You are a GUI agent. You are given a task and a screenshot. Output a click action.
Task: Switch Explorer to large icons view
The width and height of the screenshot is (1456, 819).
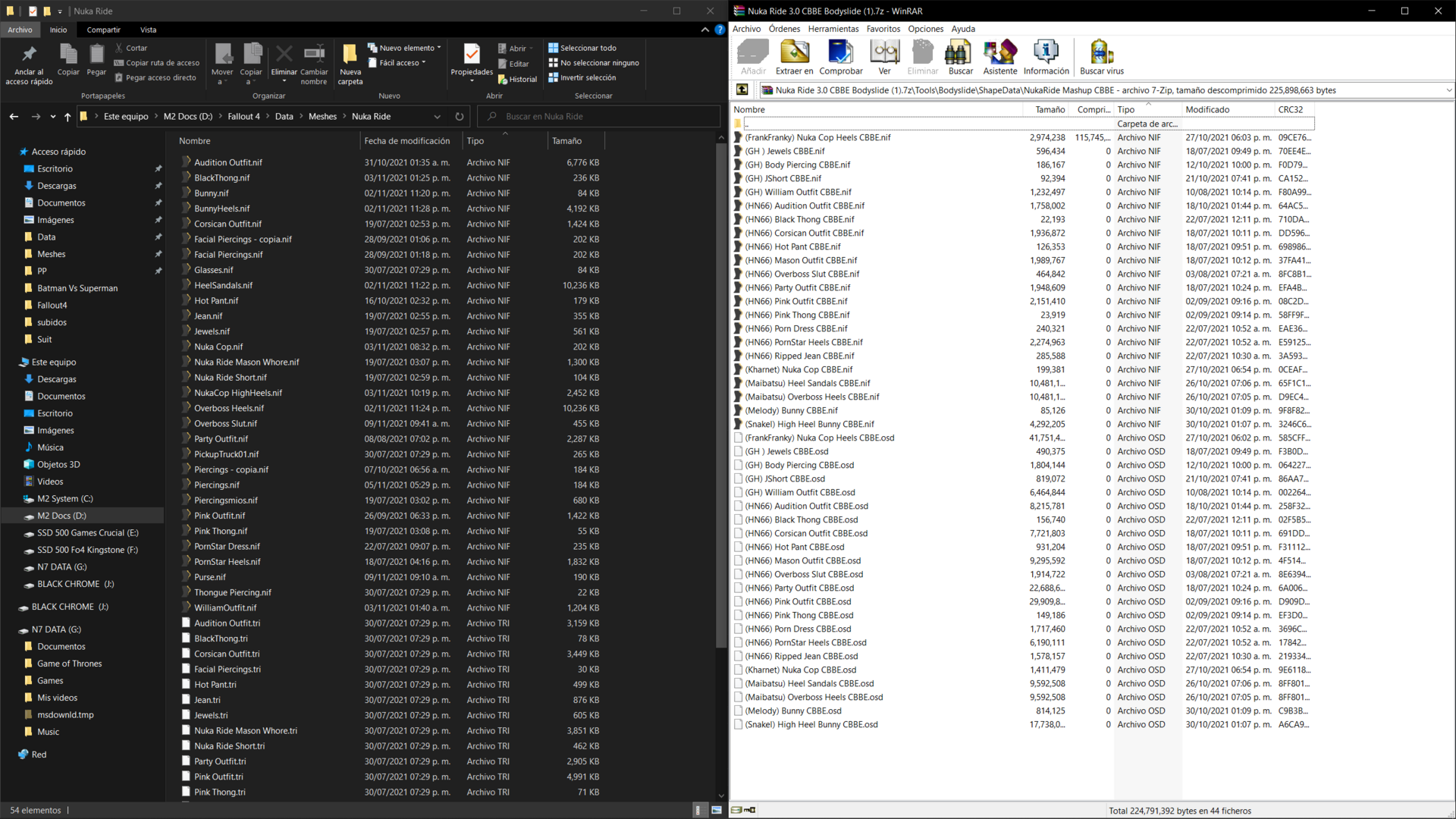point(717,810)
